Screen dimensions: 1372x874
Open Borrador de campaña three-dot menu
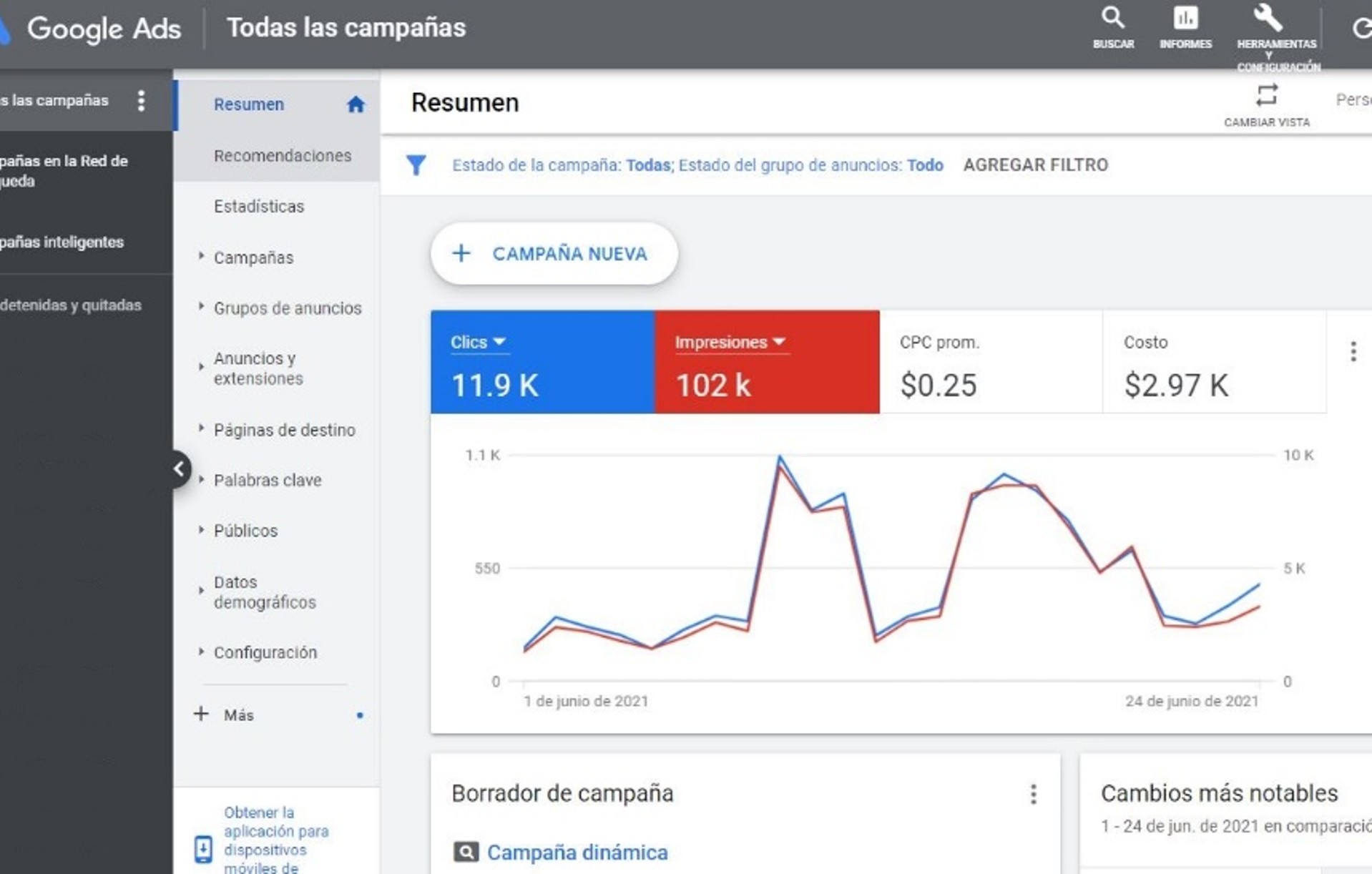click(1033, 794)
